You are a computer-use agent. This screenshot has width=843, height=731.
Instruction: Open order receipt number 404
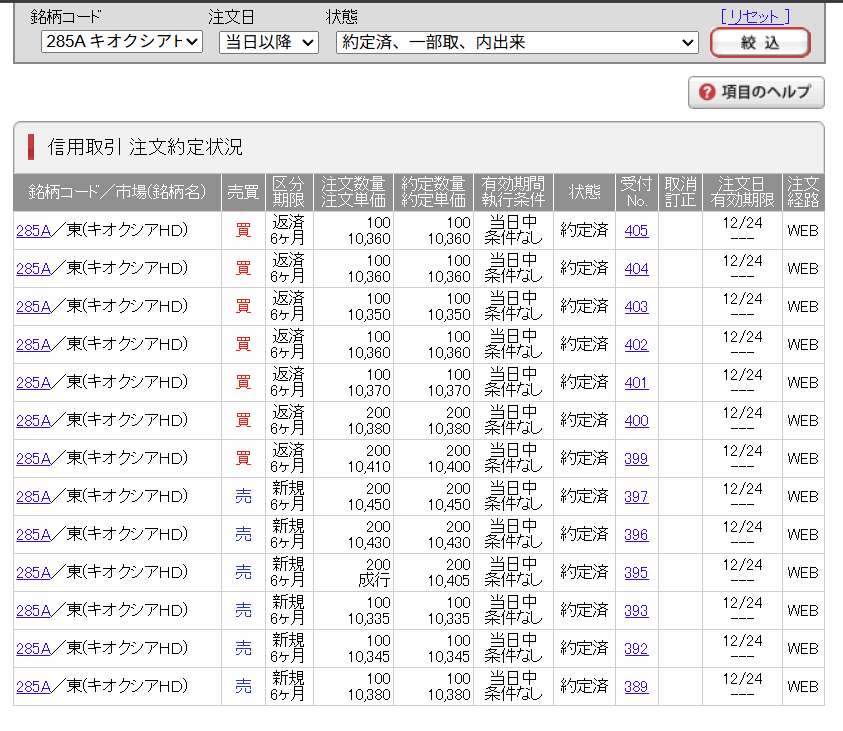click(x=636, y=269)
